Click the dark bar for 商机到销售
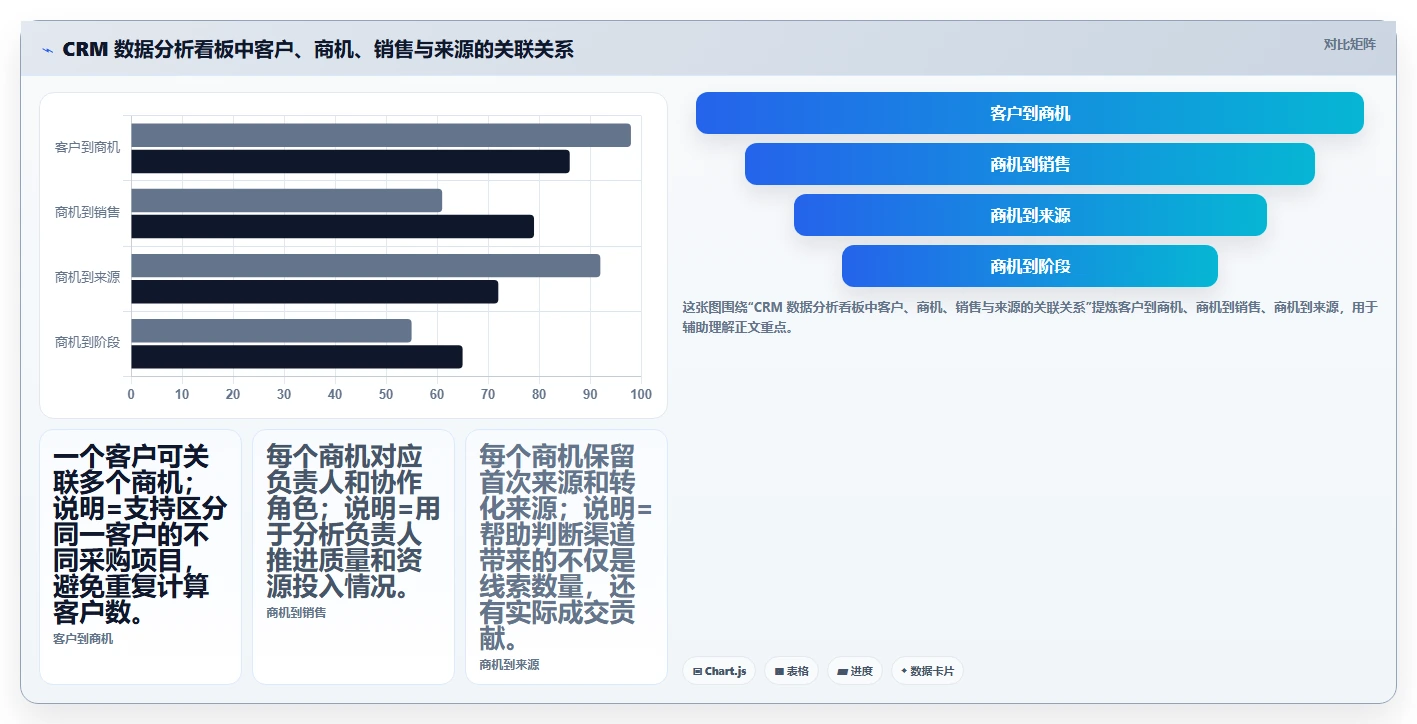Viewport: 1417px width, 724px height. point(332,226)
